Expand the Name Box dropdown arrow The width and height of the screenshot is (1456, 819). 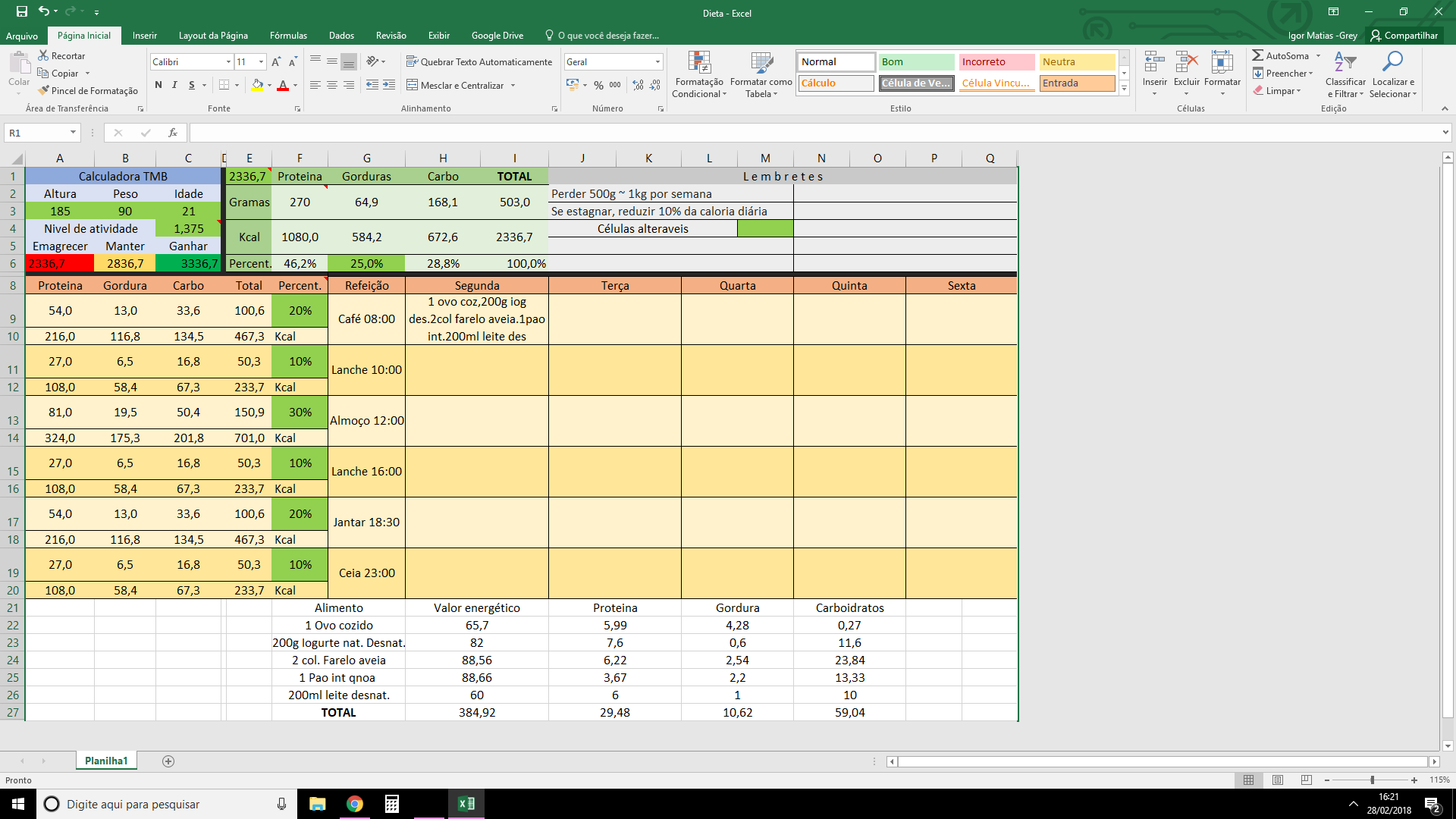[x=73, y=133]
